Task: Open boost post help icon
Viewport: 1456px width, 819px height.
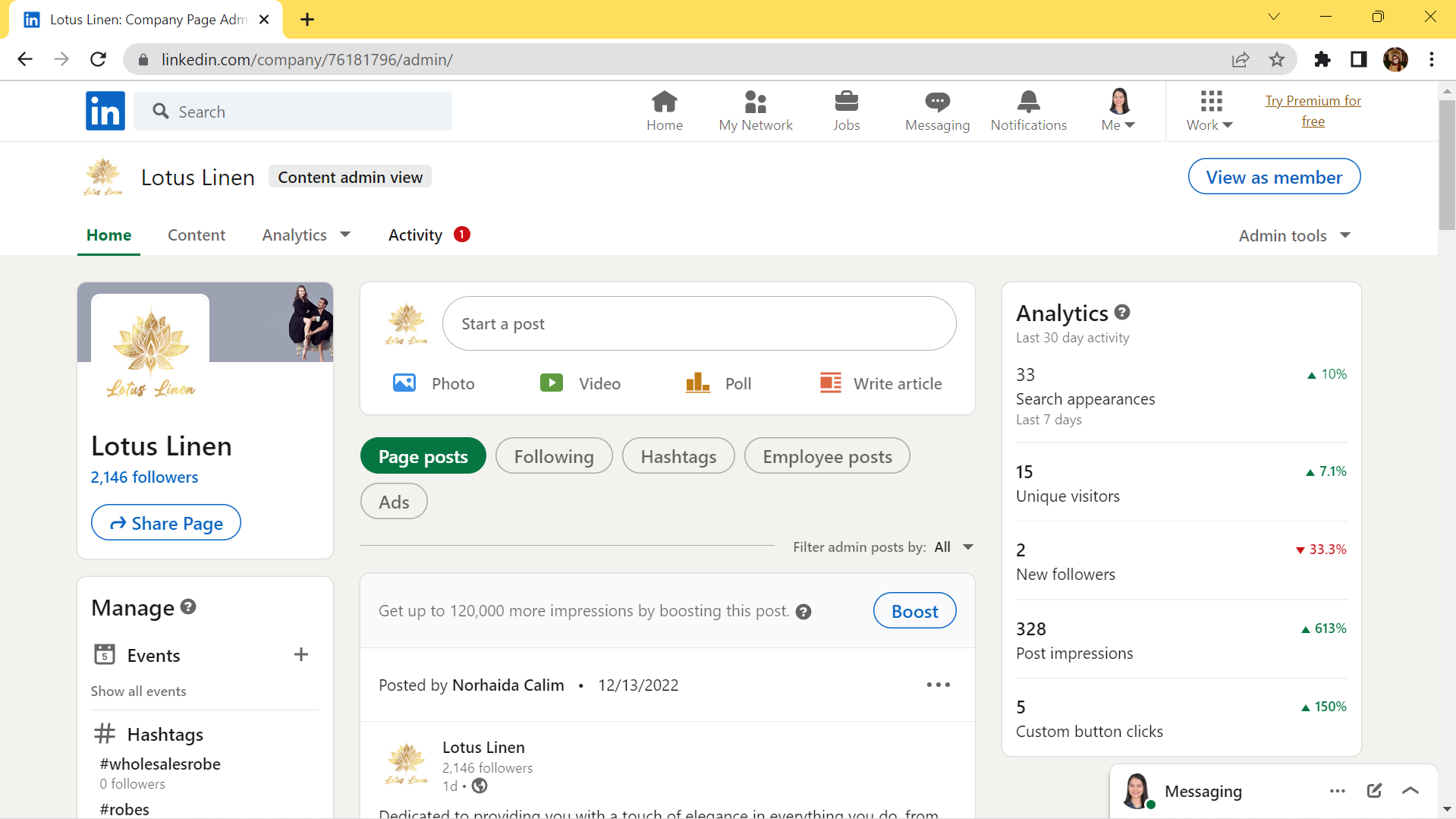Action: click(x=803, y=612)
